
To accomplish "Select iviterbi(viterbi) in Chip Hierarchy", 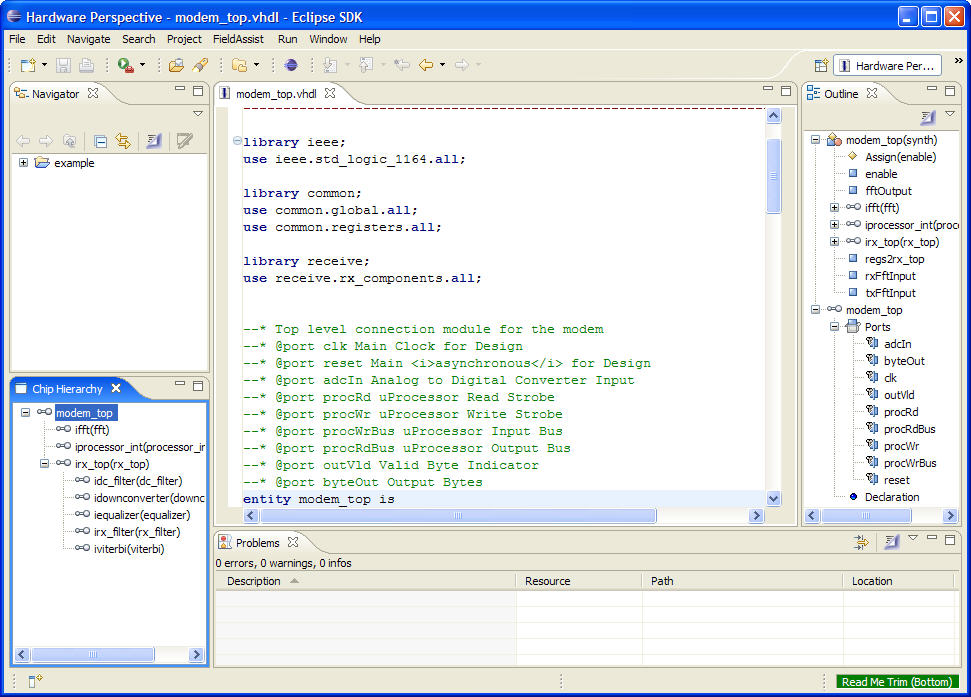I will tap(129, 549).
